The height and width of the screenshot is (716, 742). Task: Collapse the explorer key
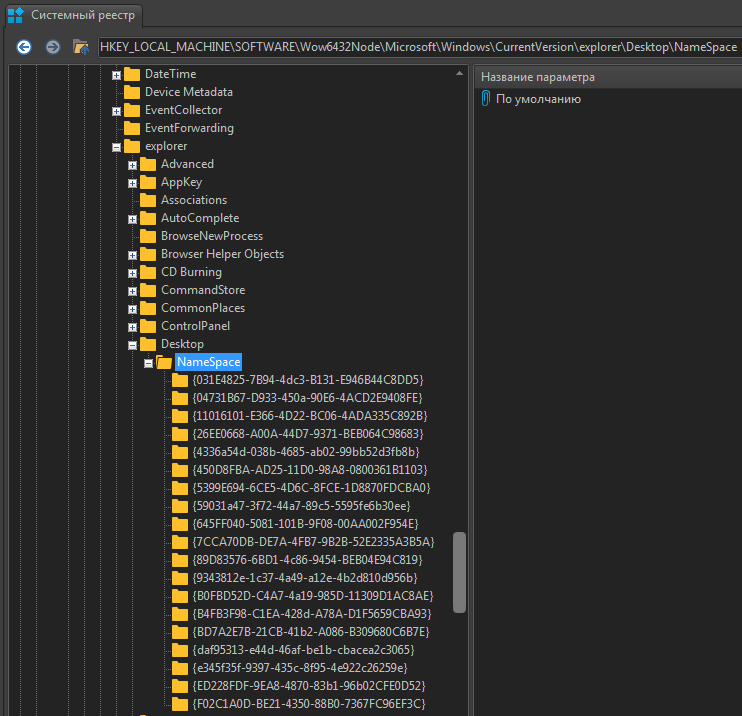(x=116, y=147)
